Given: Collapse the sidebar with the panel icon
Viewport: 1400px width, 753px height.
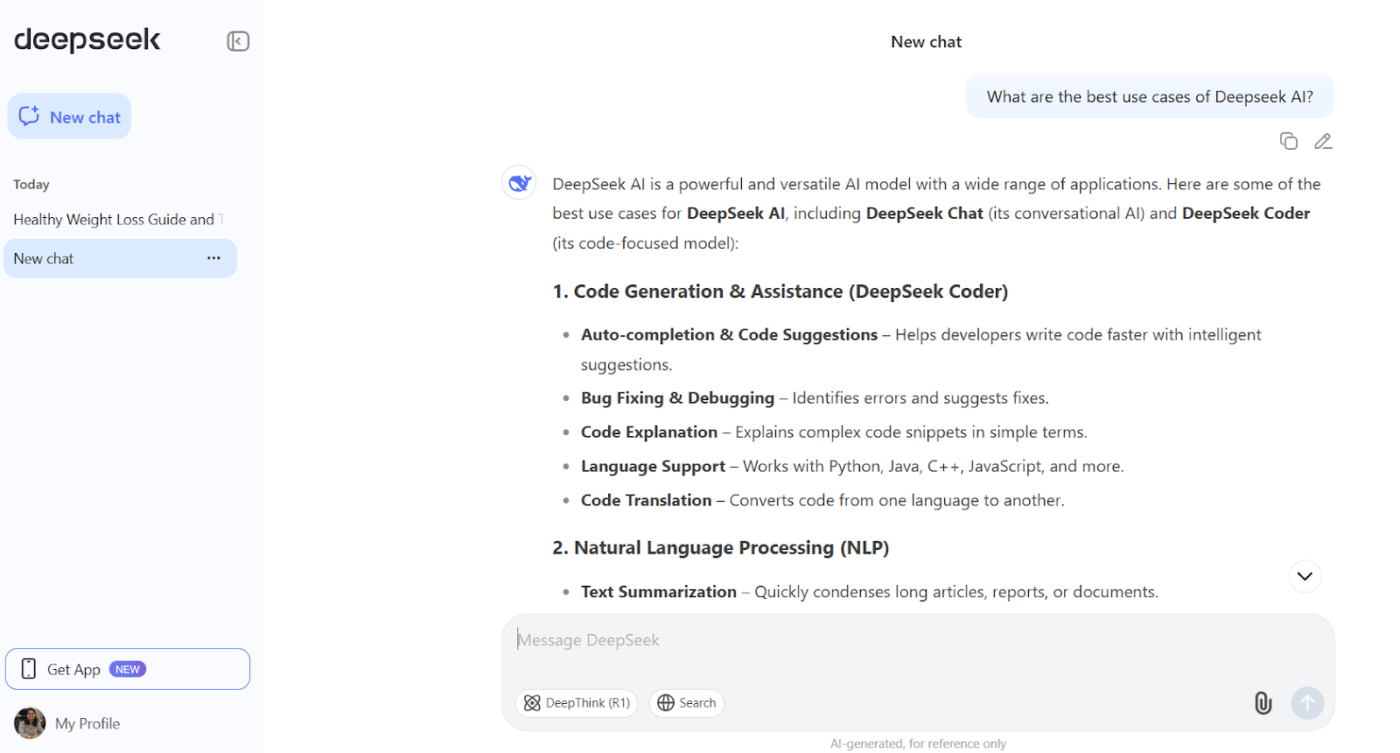Looking at the screenshot, I should point(238,41).
